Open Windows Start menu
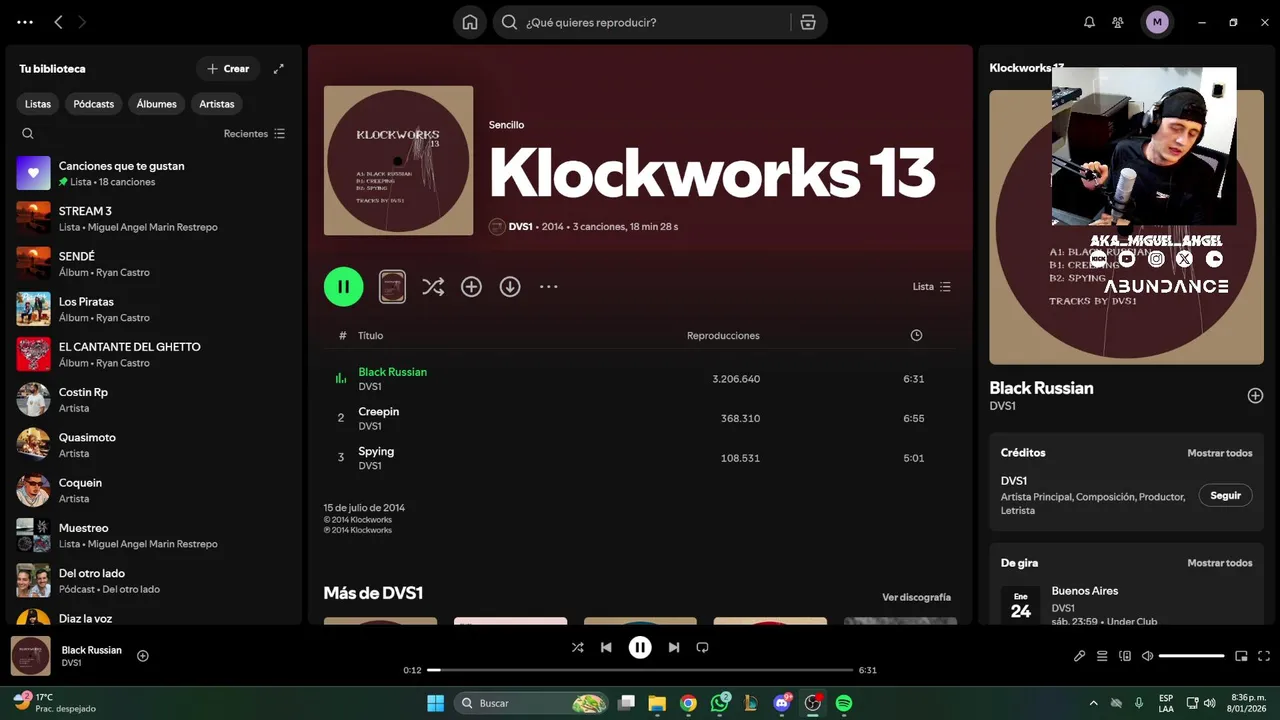The image size is (1280, 720). (436, 703)
